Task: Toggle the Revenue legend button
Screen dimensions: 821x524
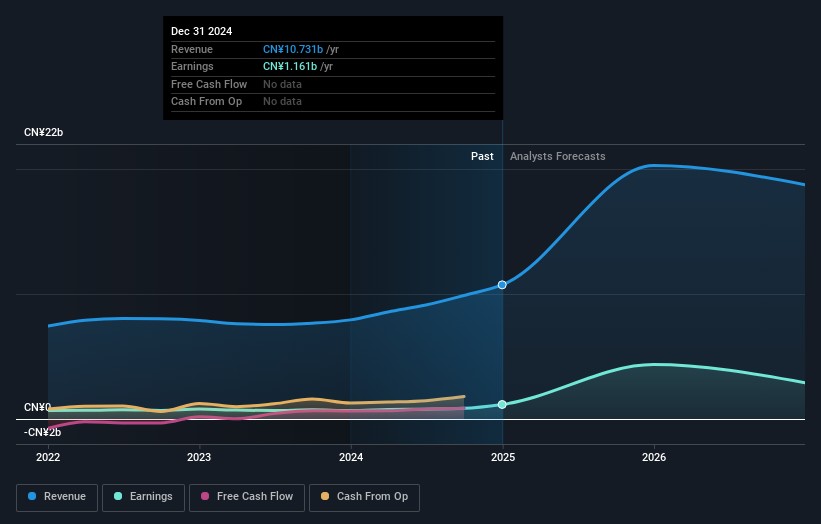Action: [57, 497]
